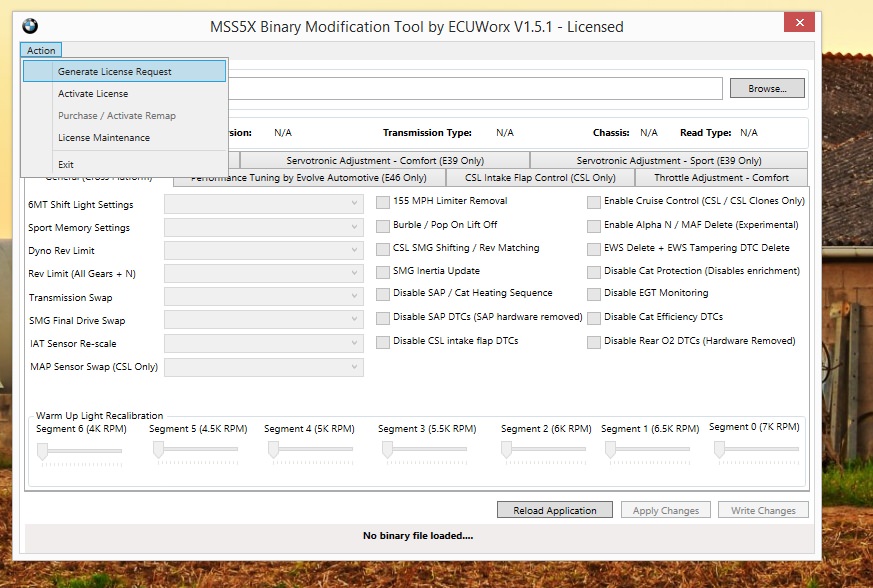Enable Alpha N / MAF Delete checkbox

pos(594,226)
